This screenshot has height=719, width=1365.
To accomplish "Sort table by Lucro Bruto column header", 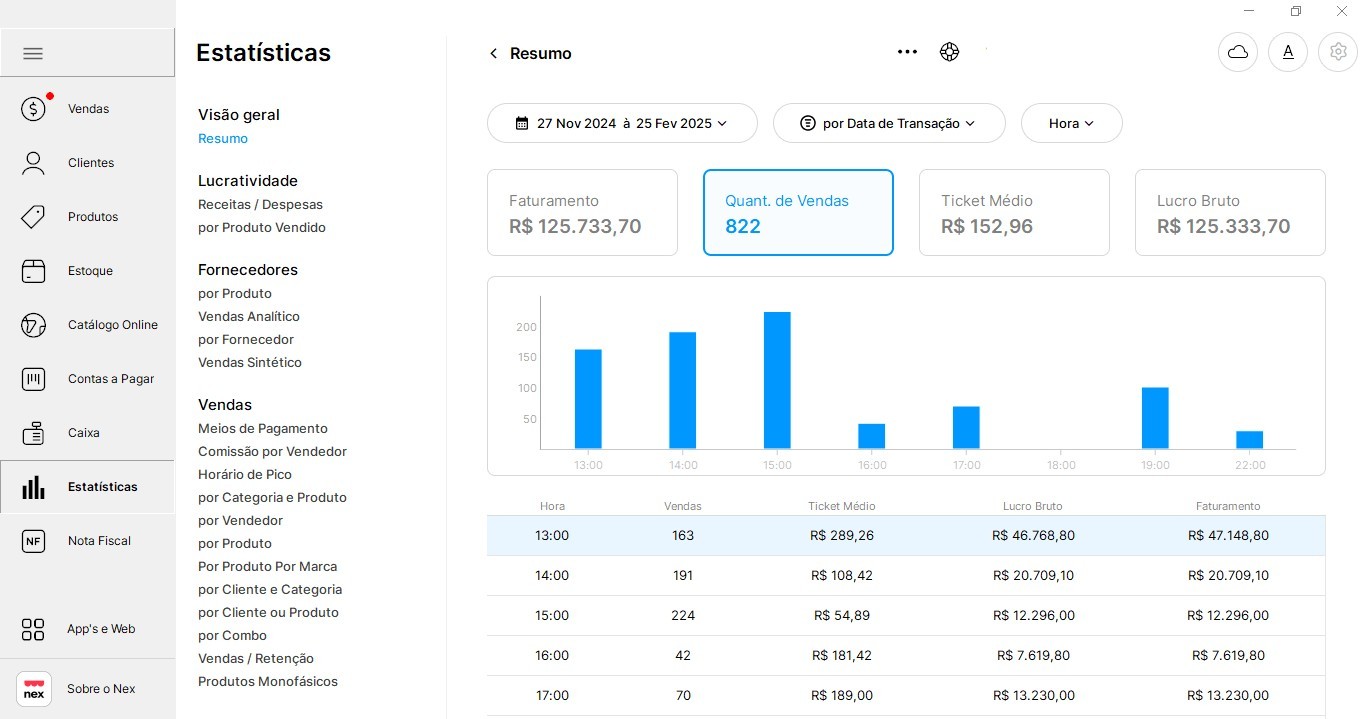I will (1033, 506).
